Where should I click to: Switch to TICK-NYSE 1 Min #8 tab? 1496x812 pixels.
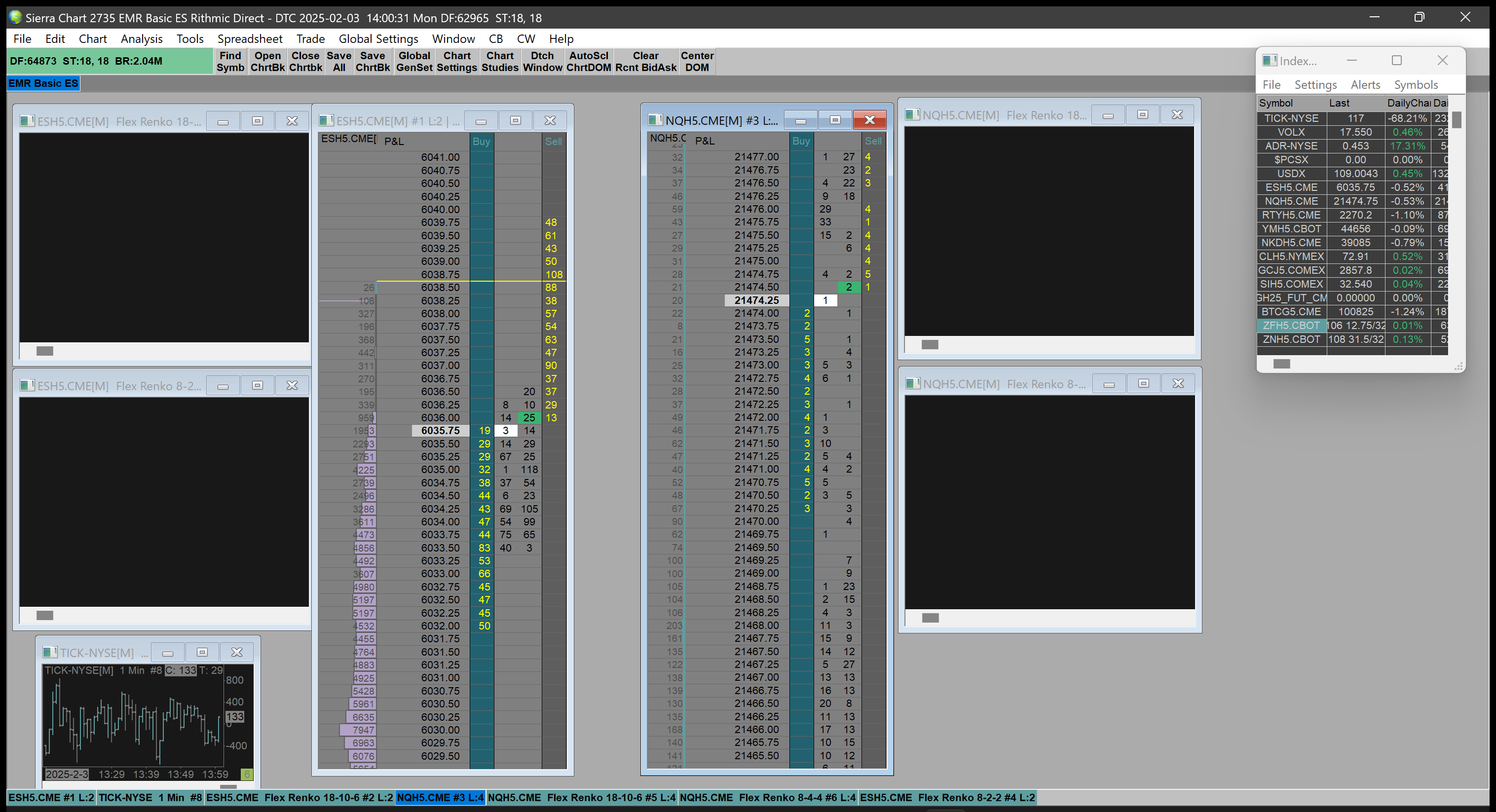pos(150,798)
